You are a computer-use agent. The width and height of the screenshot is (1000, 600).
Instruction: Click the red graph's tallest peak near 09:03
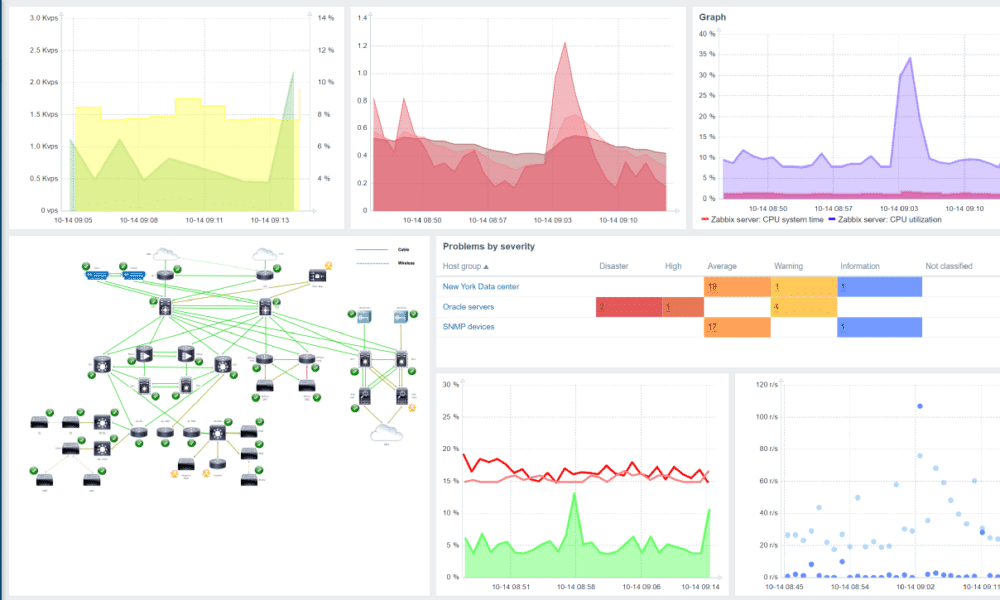565,43
